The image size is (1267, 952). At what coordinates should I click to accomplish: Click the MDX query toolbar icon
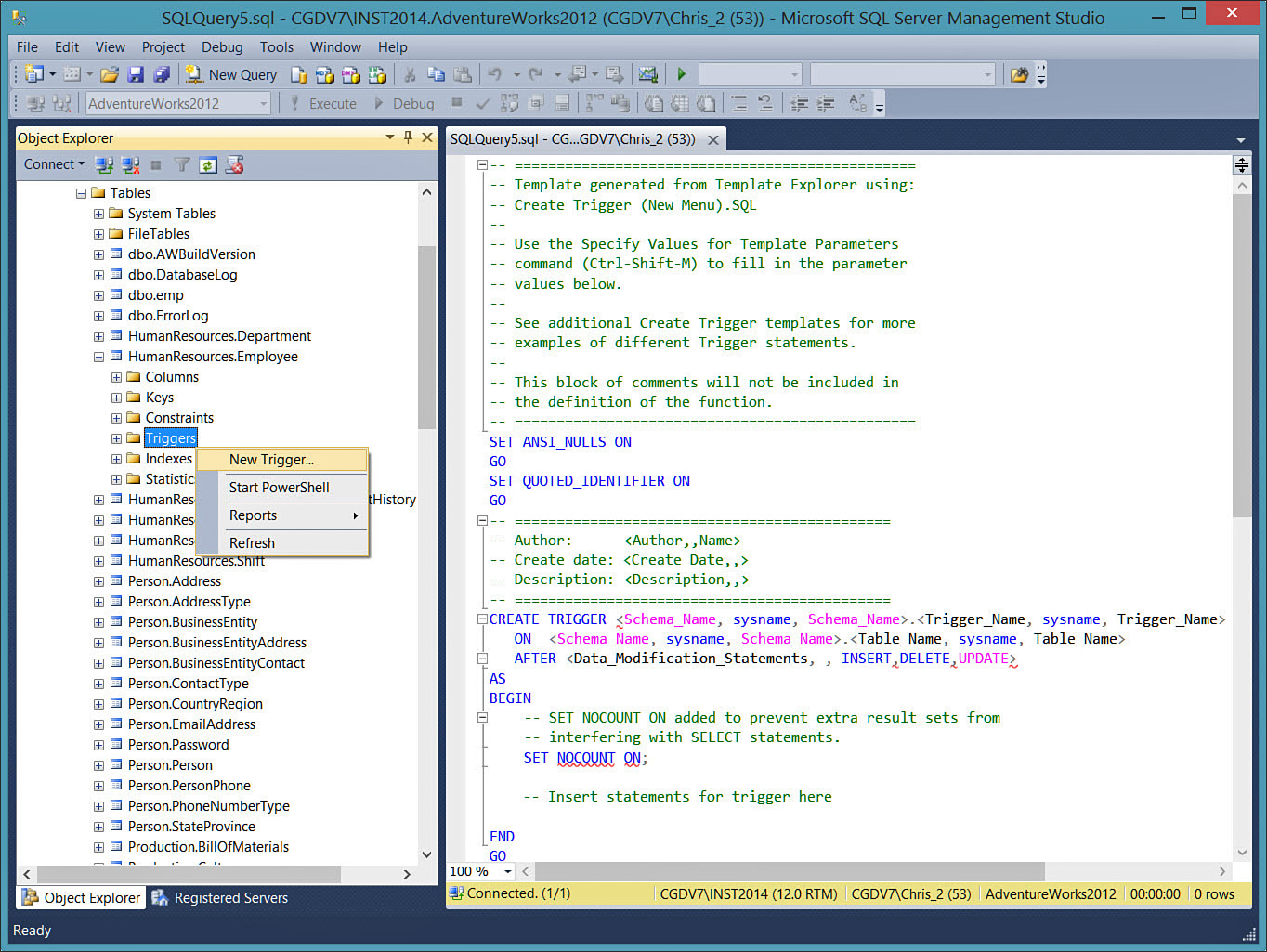coord(324,75)
